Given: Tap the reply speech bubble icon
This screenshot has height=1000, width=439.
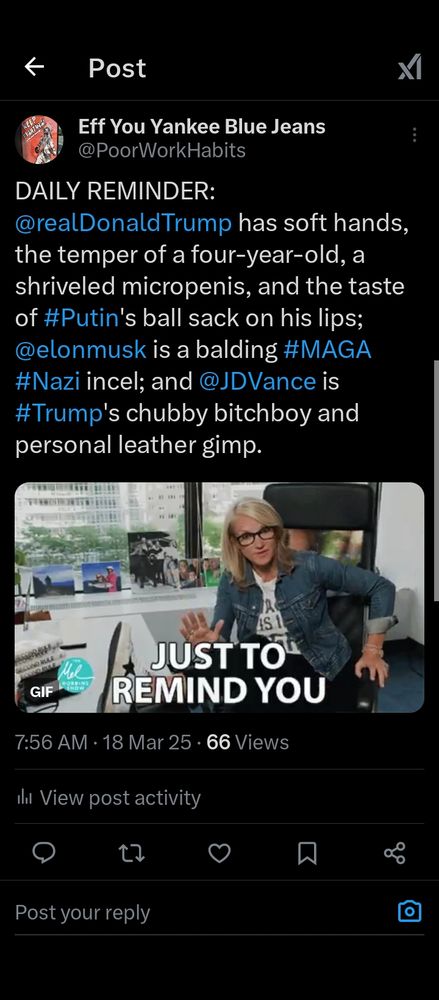Looking at the screenshot, I should point(44,852).
